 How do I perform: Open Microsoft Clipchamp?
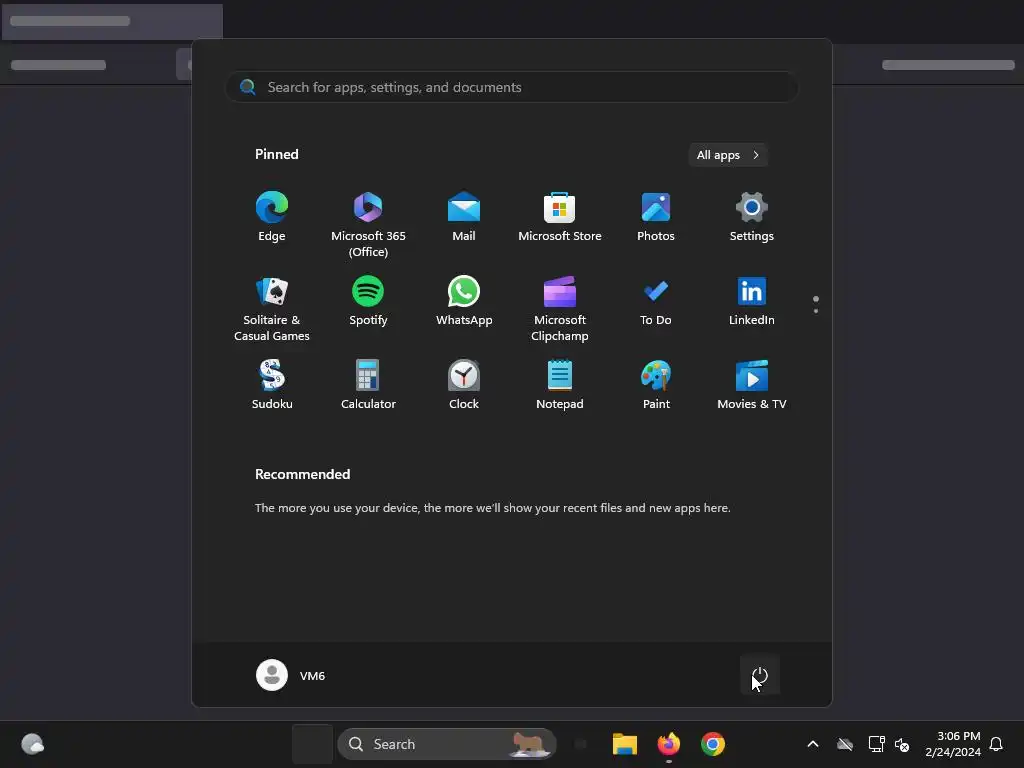coord(560,308)
